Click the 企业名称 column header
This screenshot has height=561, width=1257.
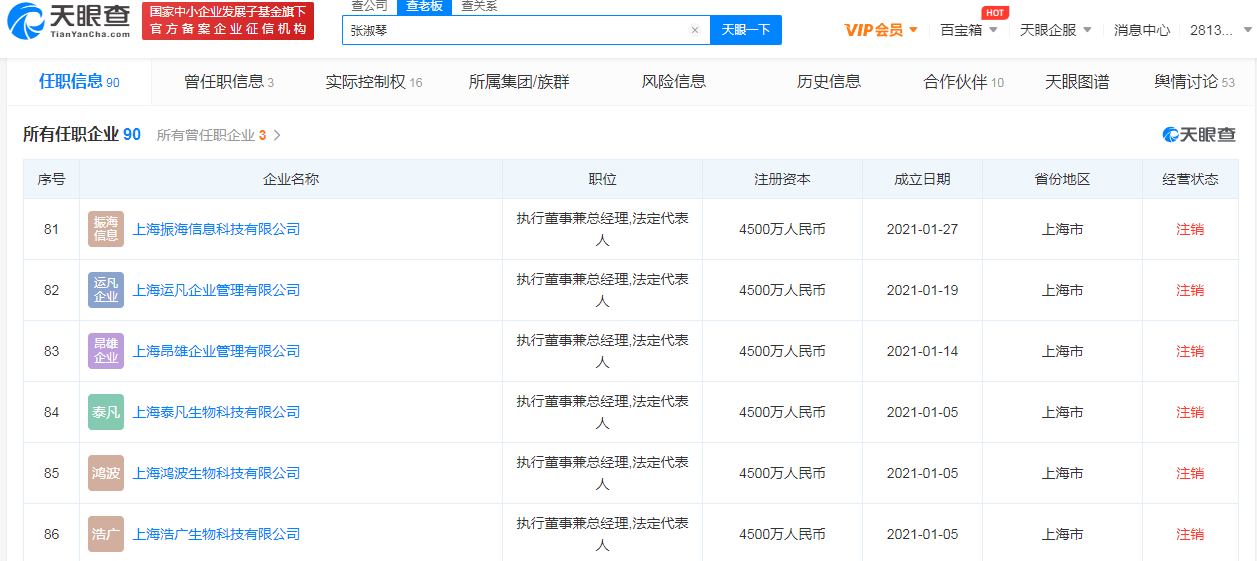coord(291,179)
